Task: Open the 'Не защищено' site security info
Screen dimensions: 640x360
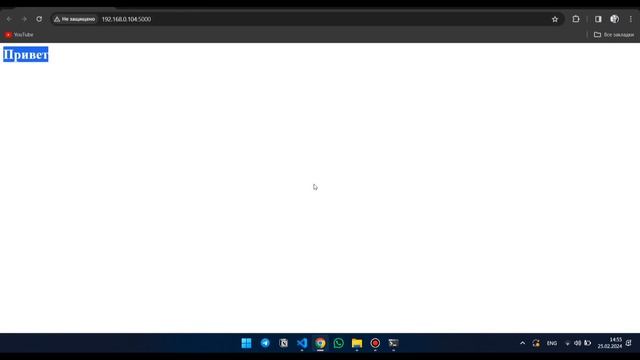Action: 75,19
